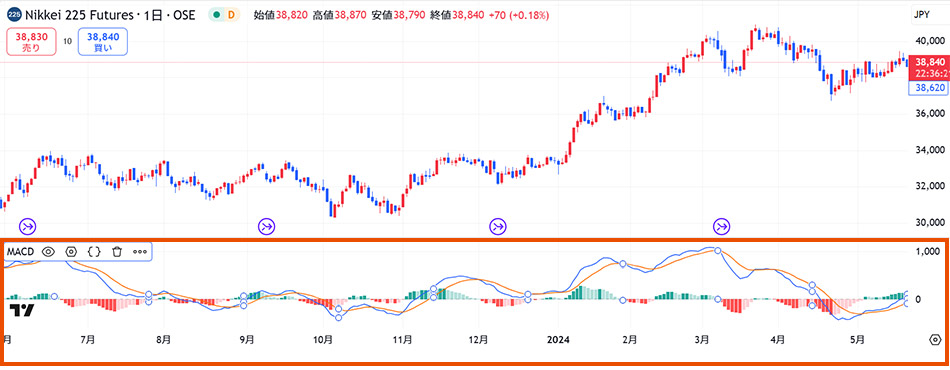Click the 7月 time axis label

[x=88, y=340]
